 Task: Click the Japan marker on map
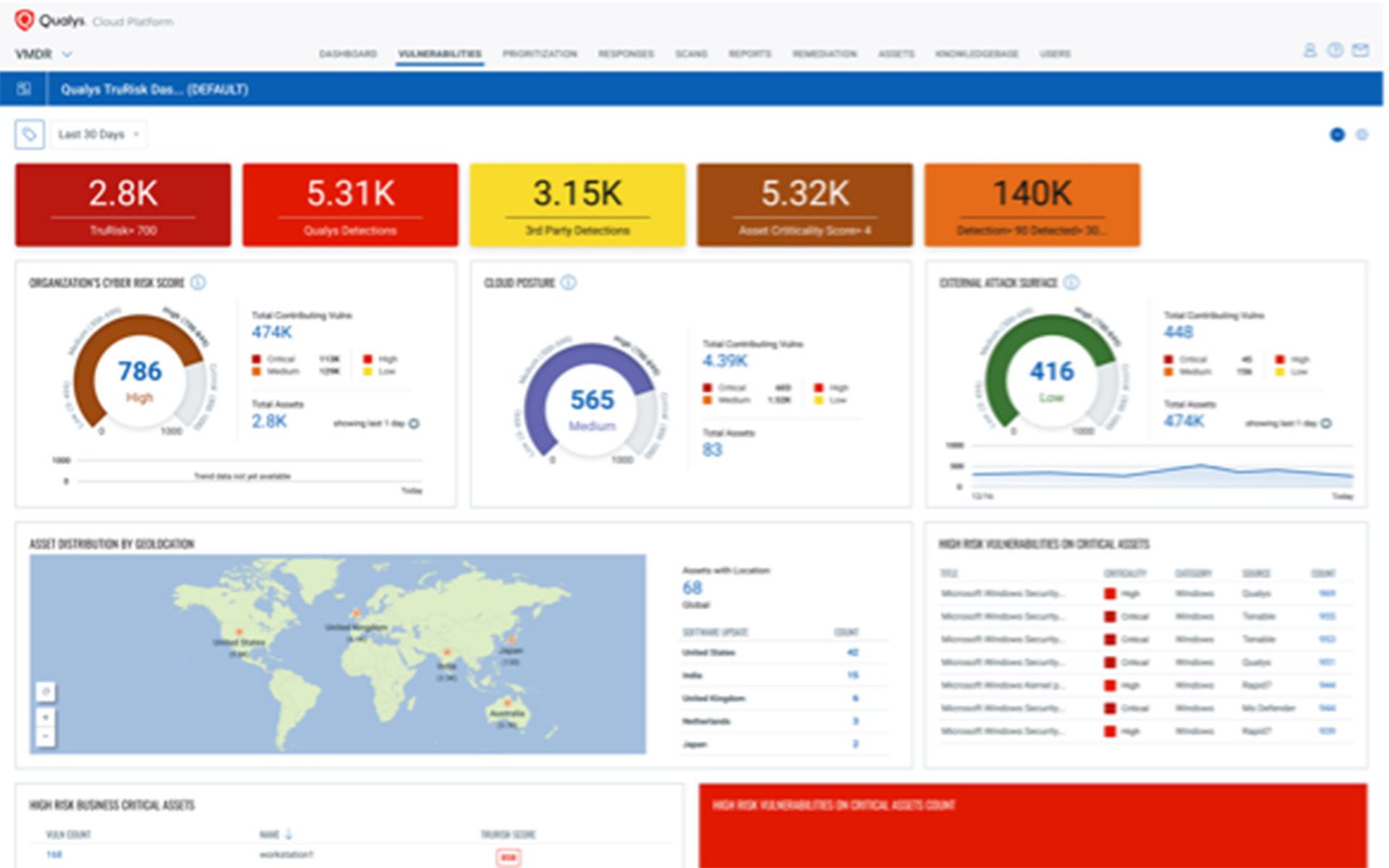point(511,640)
